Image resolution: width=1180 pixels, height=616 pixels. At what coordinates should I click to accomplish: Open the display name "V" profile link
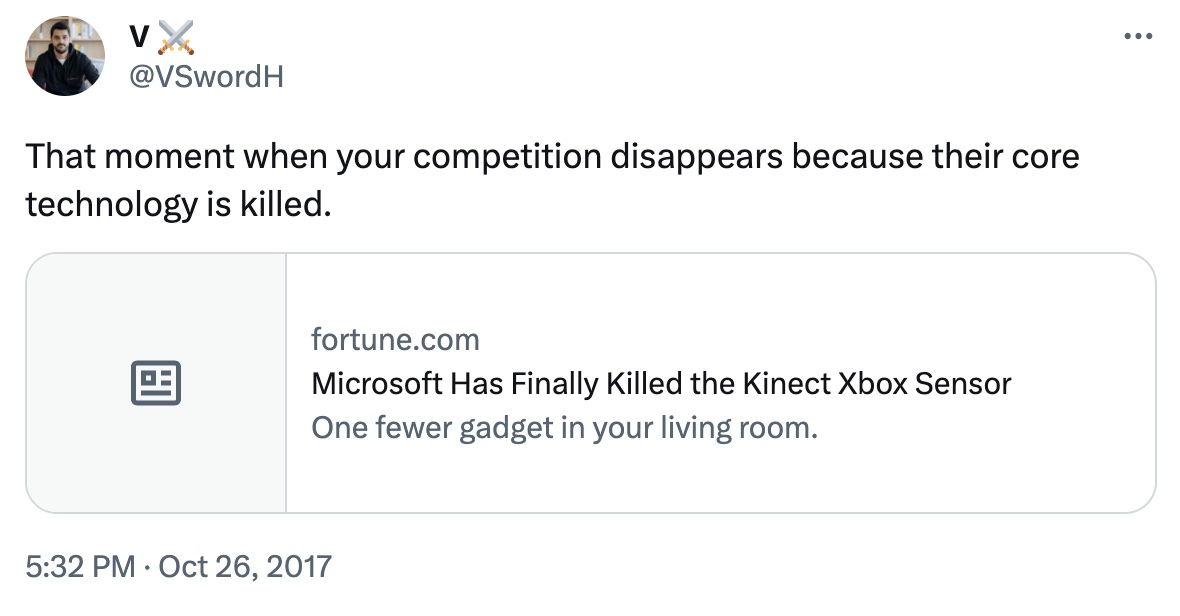[x=140, y=37]
